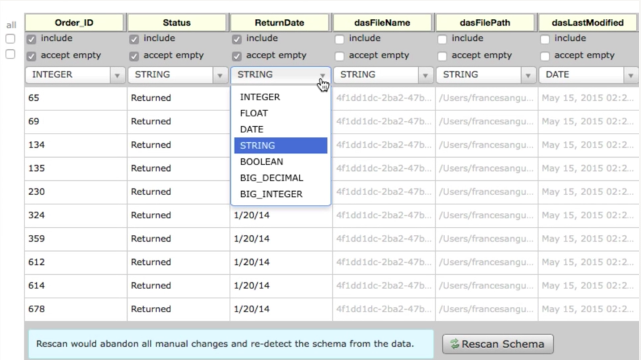The image size is (641, 360).
Task: Choose BOOLEAN from the type list
Action: pyautogui.click(x=280, y=161)
